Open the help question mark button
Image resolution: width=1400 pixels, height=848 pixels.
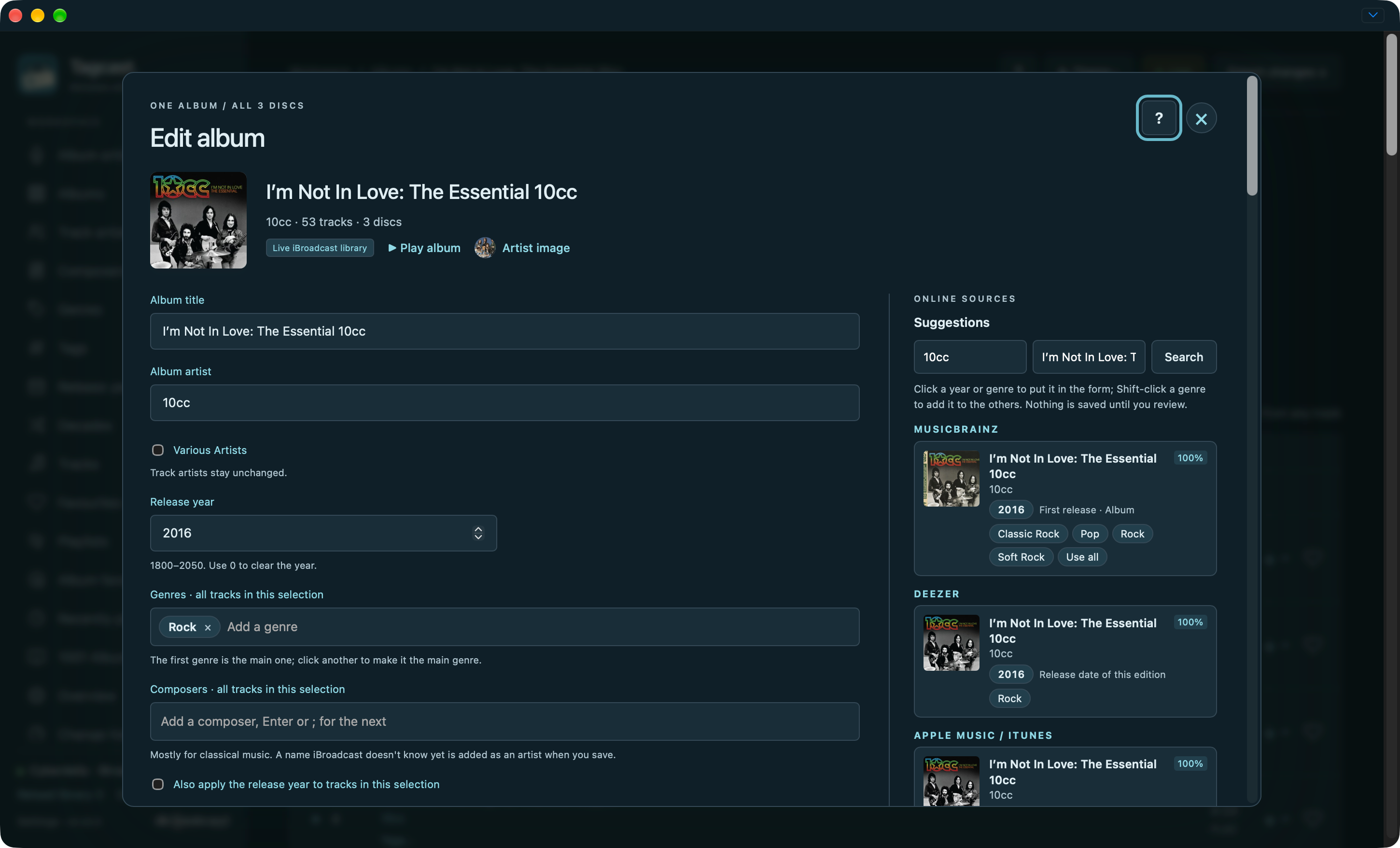[x=1158, y=118]
